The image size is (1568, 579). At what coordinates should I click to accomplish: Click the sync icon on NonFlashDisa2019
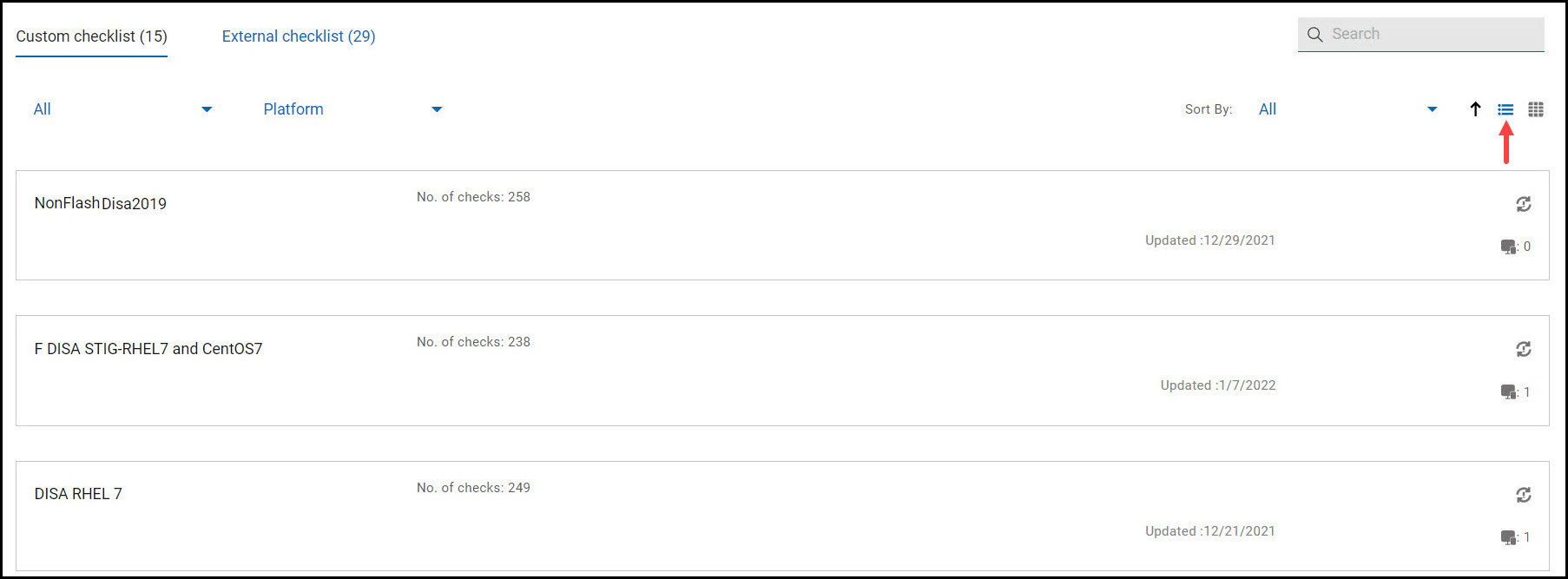(1524, 203)
